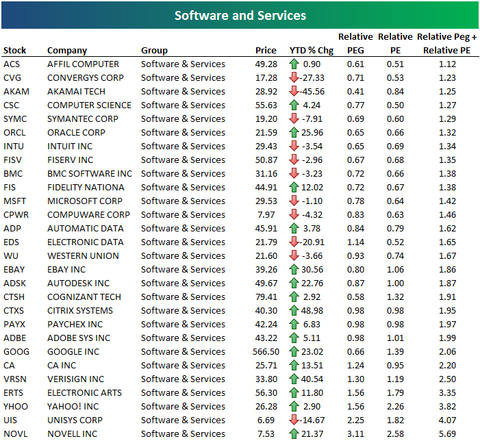
Task: Click Cognizant Relative PE value 1.32
Action: (395, 297)
